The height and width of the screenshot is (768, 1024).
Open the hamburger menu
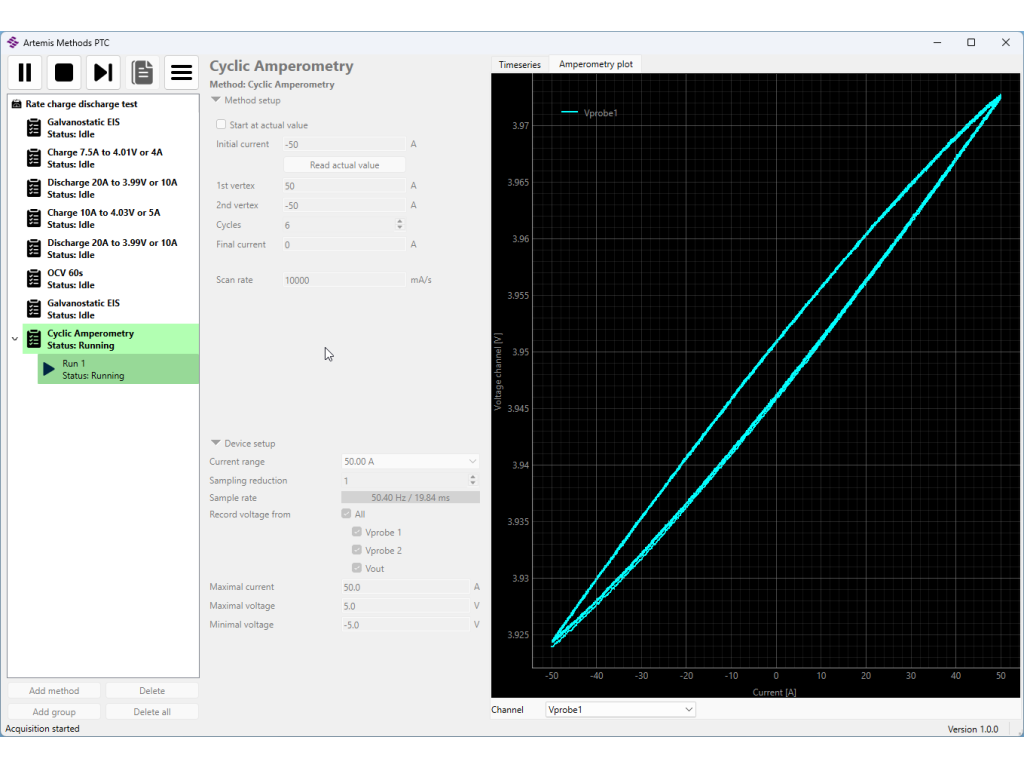(181, 72)
